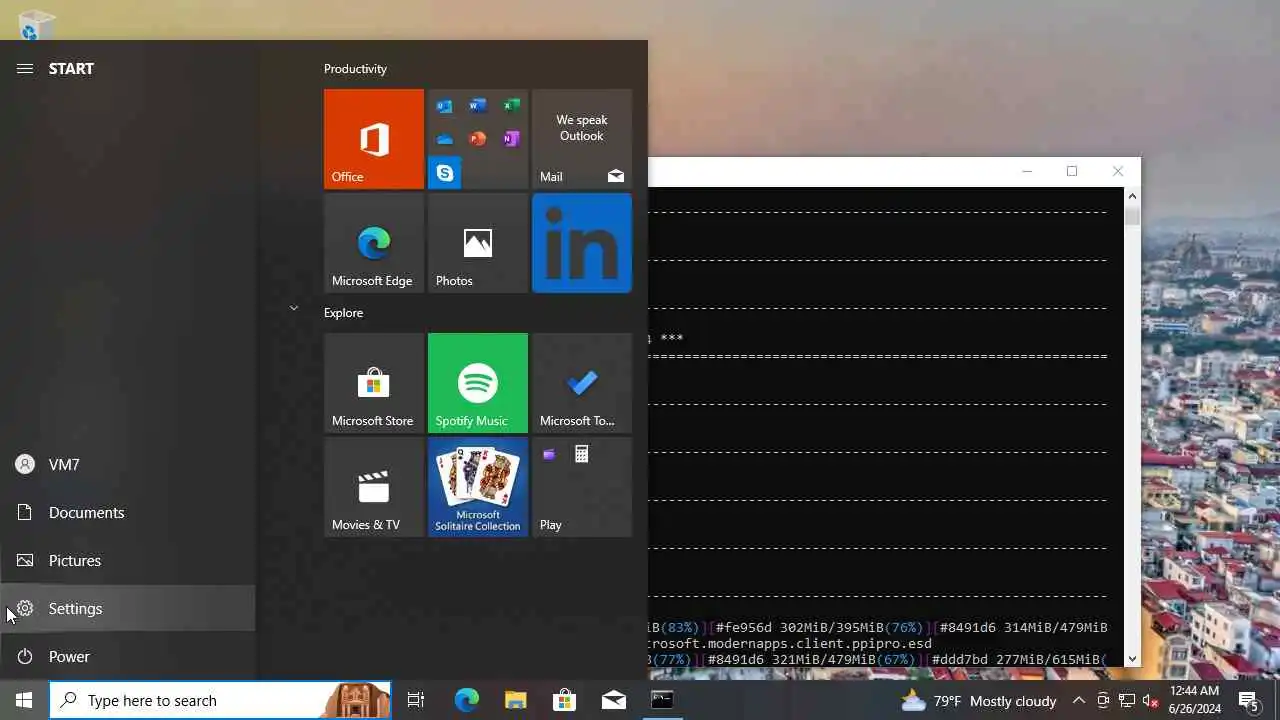Open the Photos tile

(x=478, y=243)
